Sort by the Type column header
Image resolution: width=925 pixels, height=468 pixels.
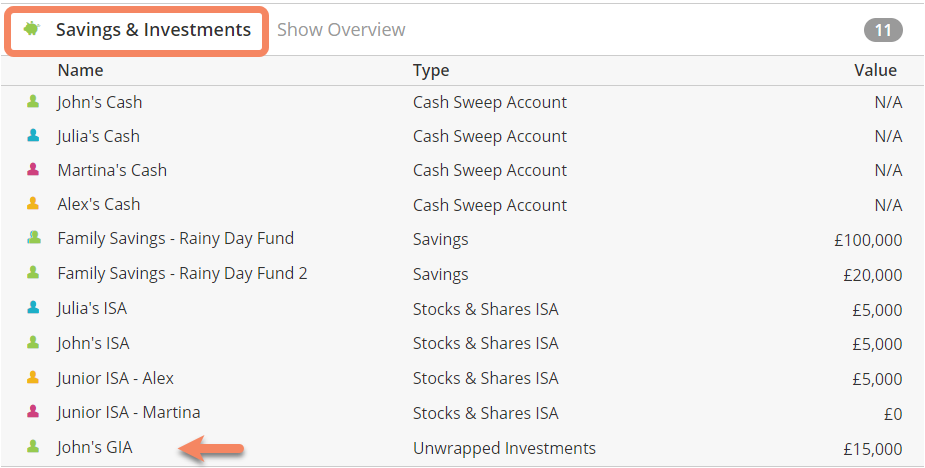click(x=431, y=71)
